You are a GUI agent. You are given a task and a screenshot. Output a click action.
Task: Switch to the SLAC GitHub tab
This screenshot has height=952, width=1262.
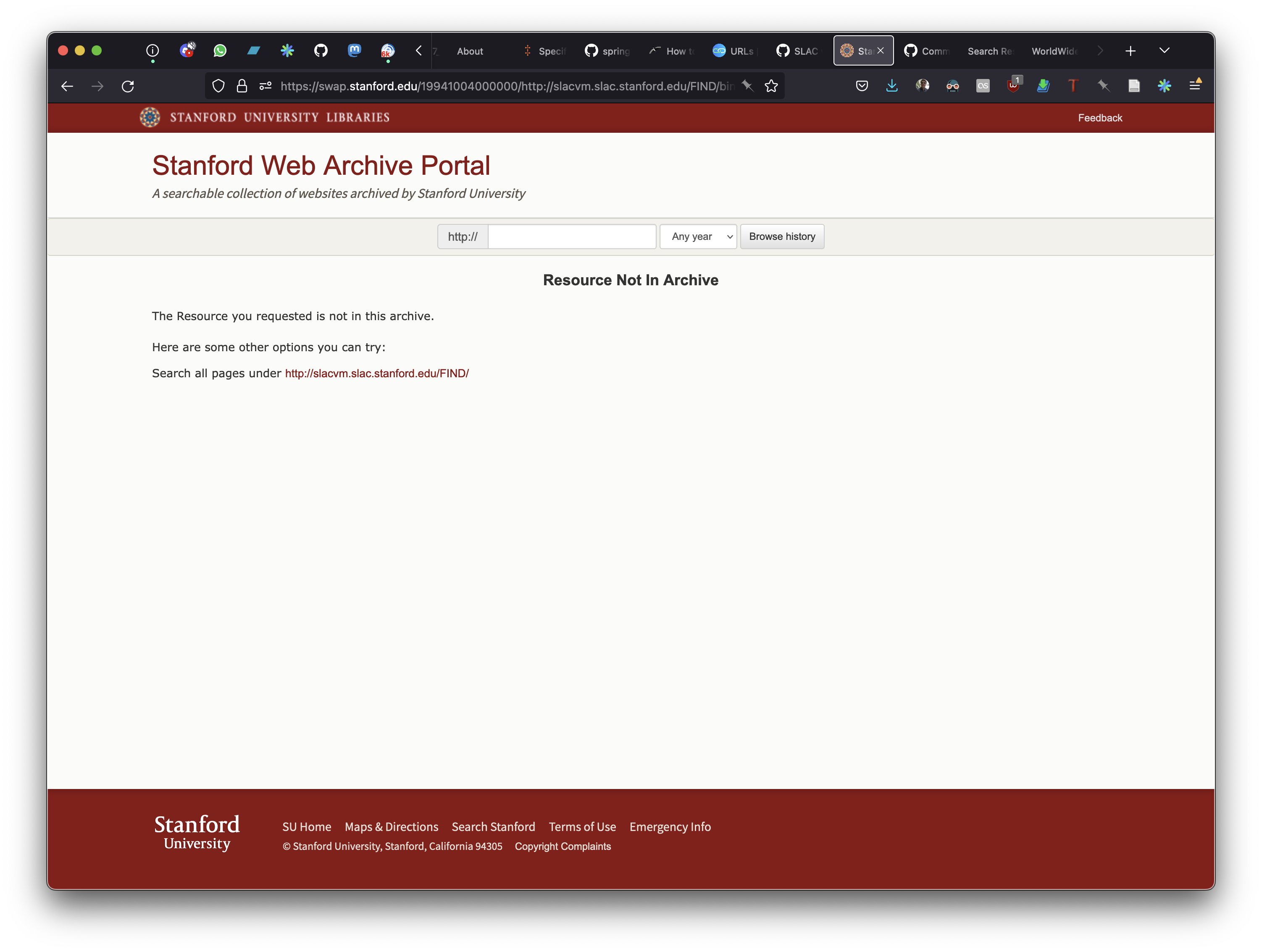(798, 51)
